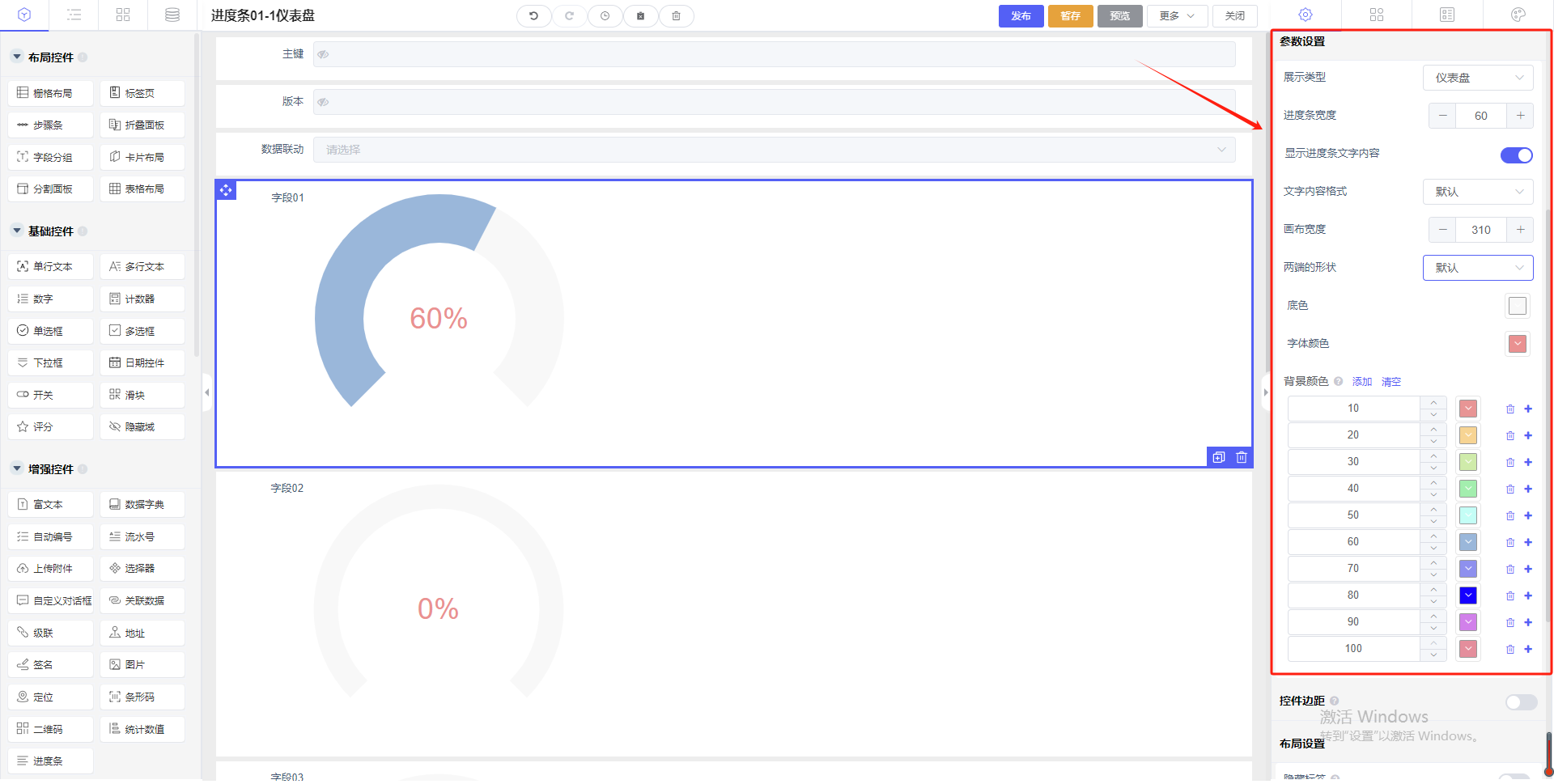Expand the 两端的形状 dropdown
This screenshot has width=1554, height=784.
pyautogui.click(x=1478, y=268)
